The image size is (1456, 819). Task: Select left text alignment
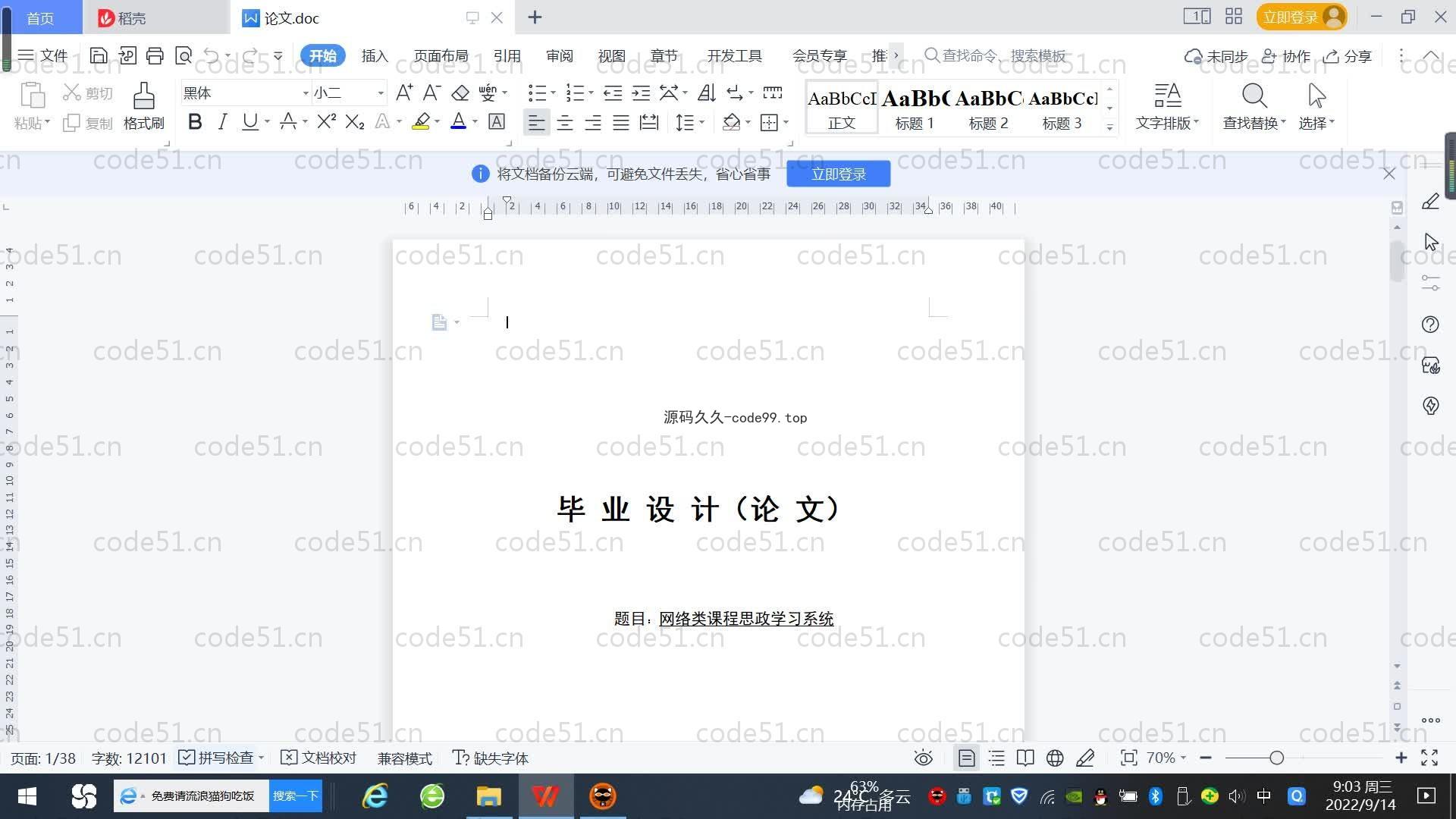(x=536, y=122)
